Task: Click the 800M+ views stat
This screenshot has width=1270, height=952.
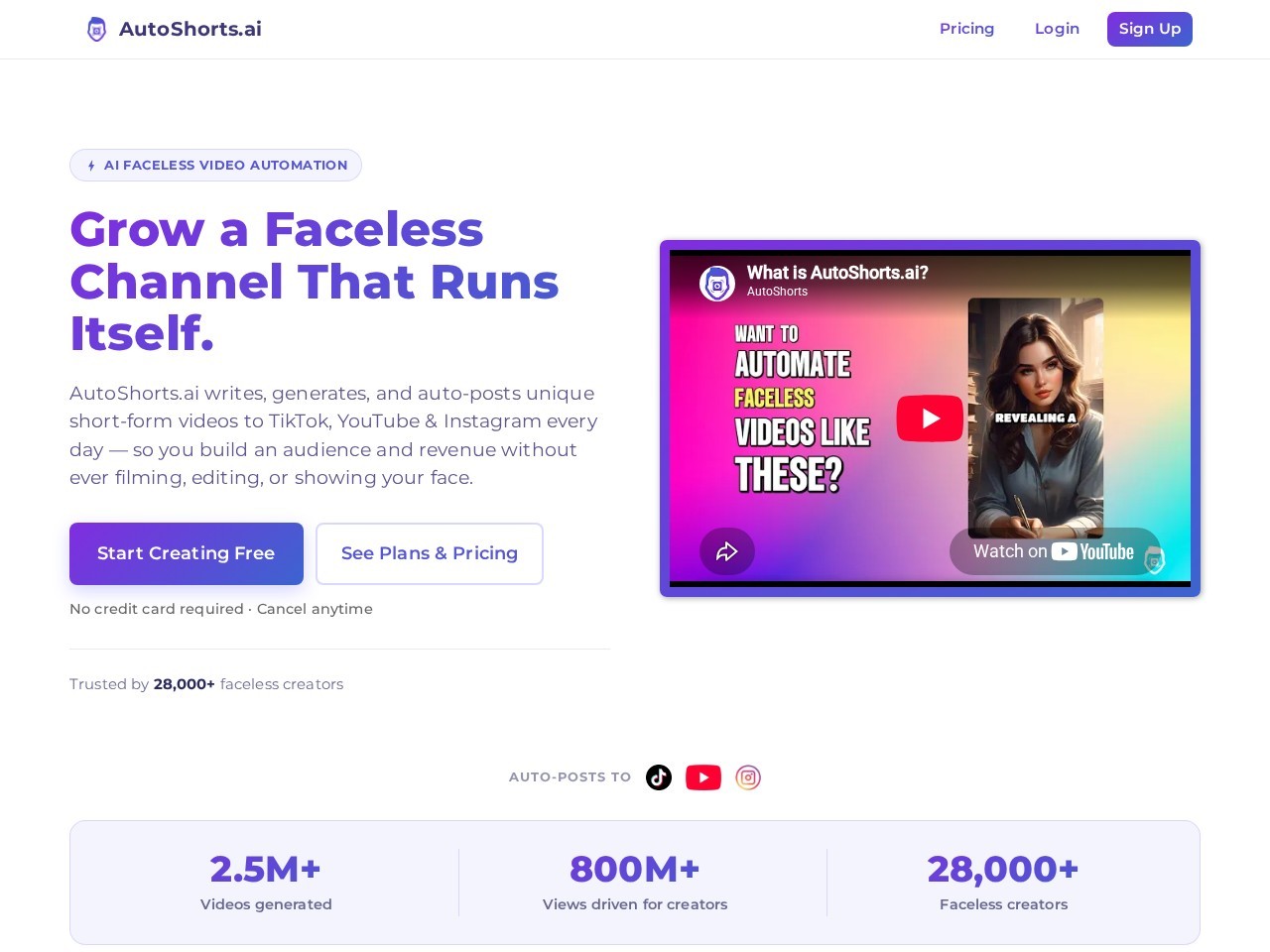Action: [x=635, y=883]
